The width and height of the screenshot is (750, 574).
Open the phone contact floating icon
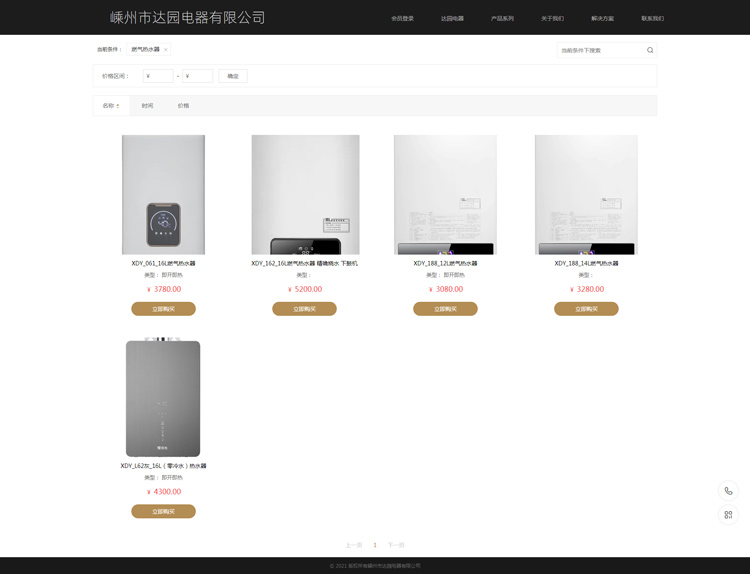(728, 491)
